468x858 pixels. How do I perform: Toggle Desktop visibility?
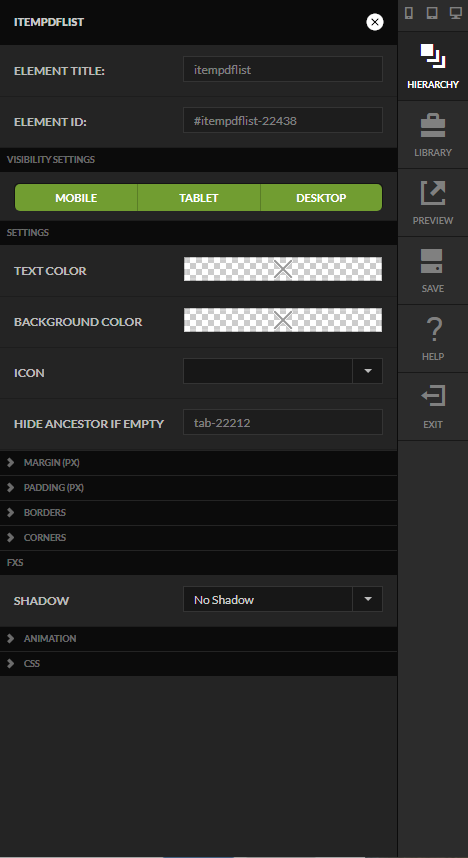coord(321,198)
